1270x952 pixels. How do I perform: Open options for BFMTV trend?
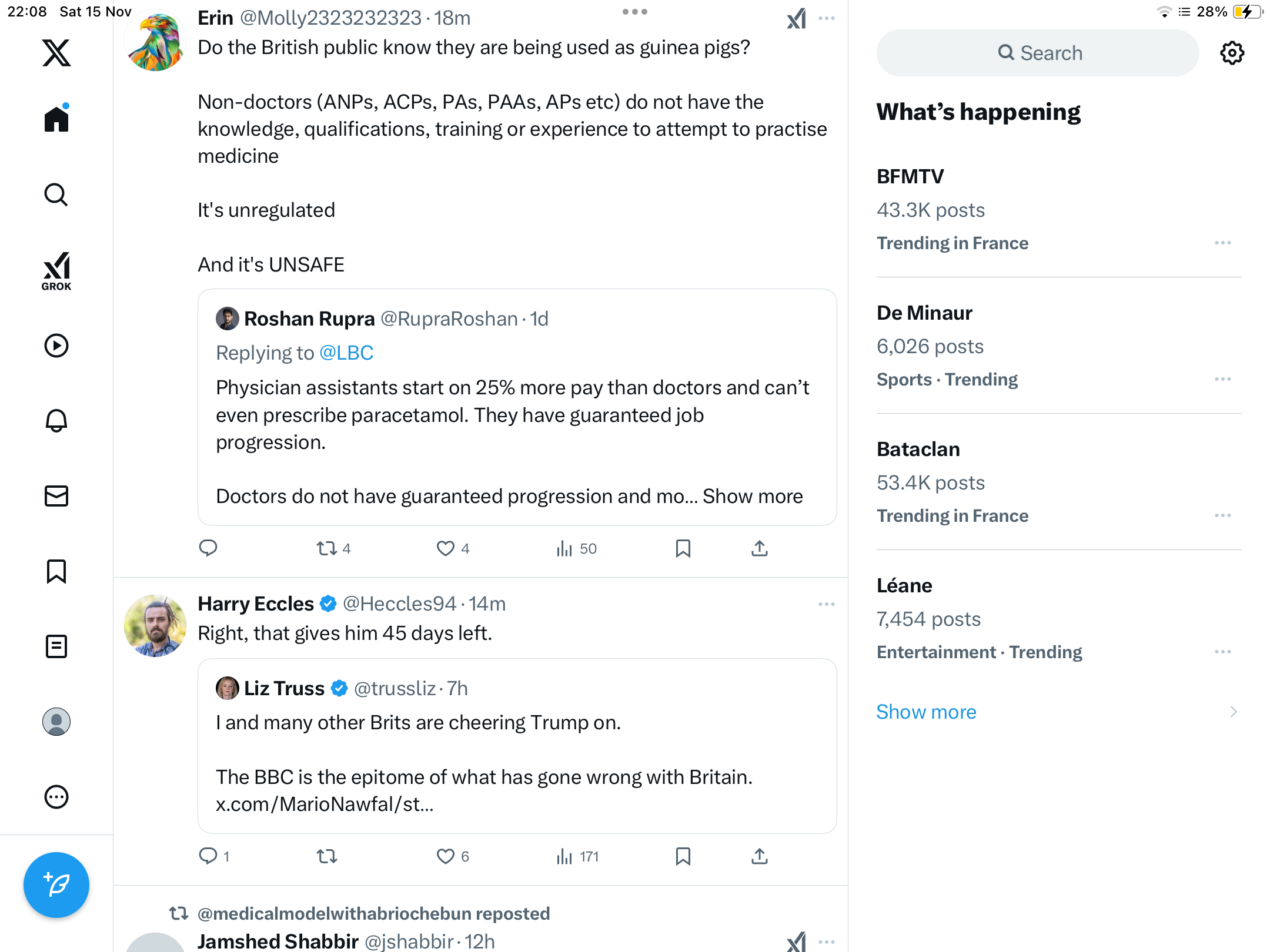click(1222, 243)
